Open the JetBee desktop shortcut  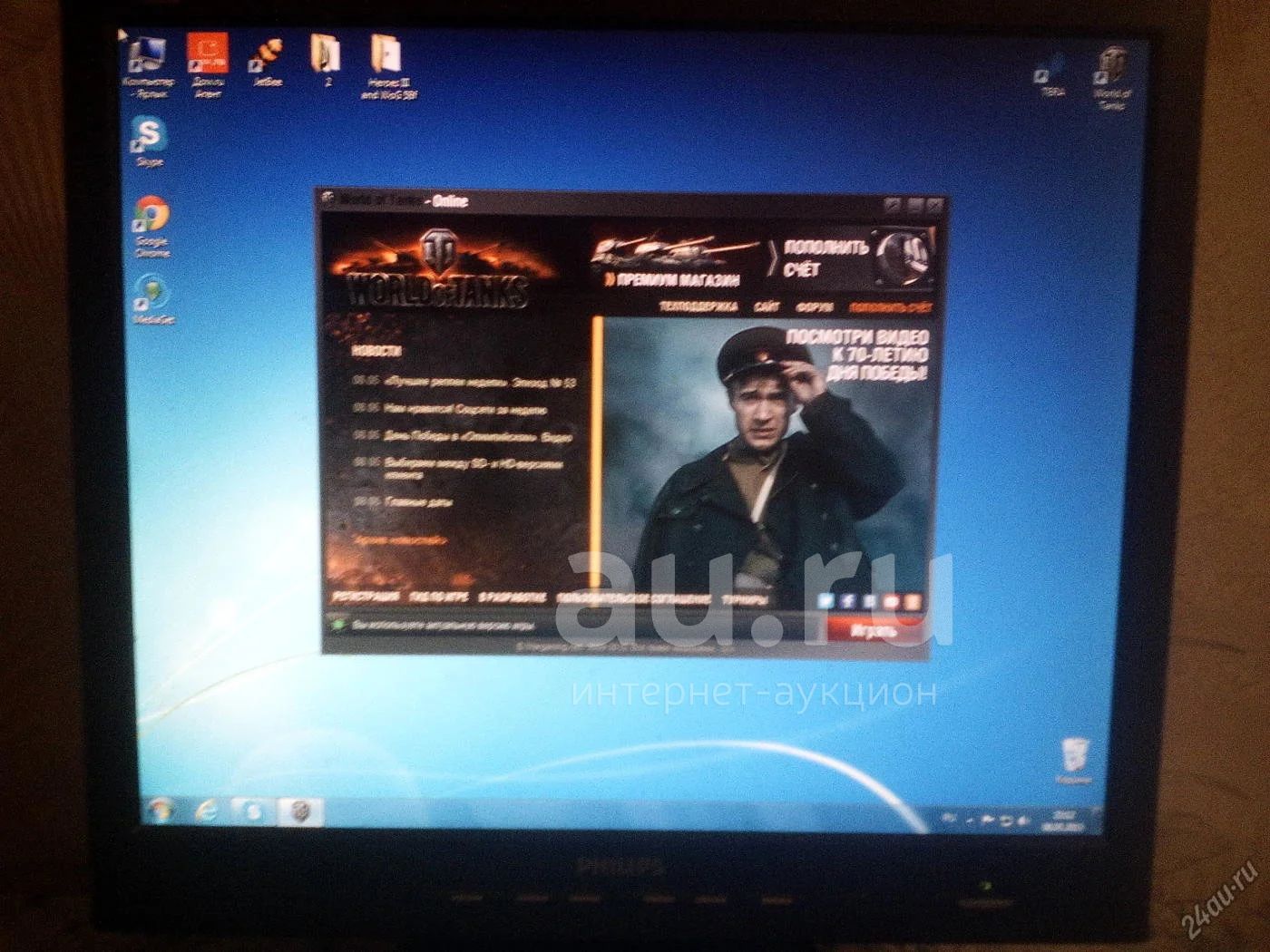(x=267, y=61)
